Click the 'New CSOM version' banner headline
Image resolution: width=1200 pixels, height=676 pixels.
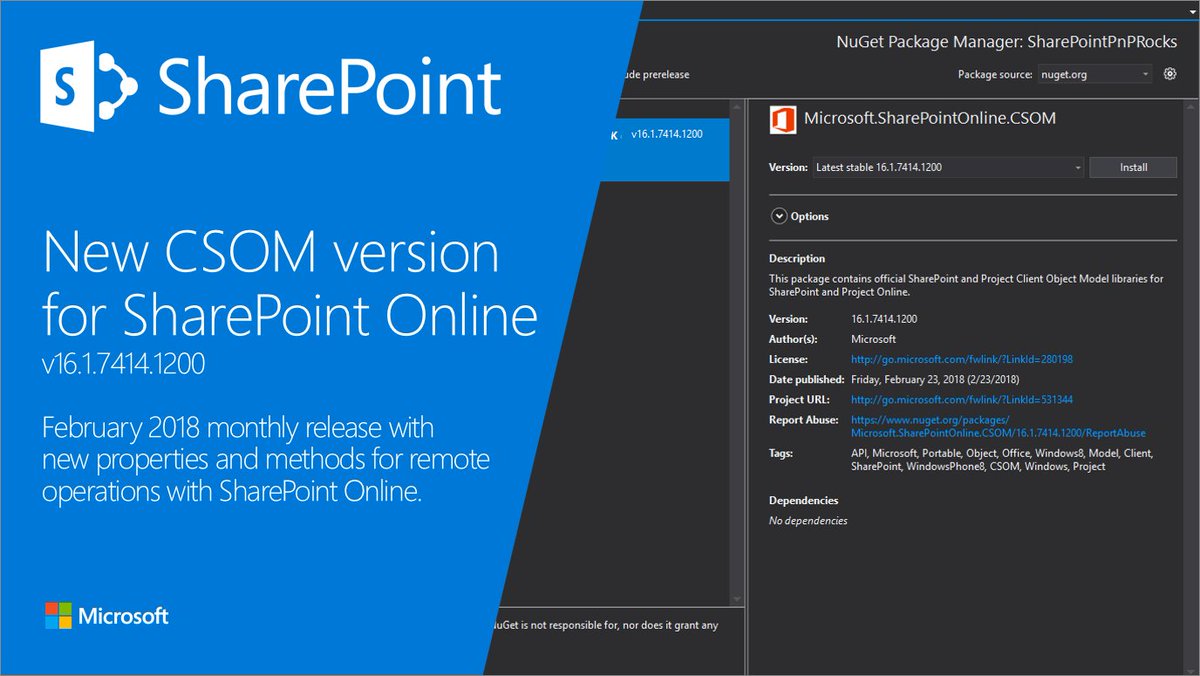coord(270,253)
